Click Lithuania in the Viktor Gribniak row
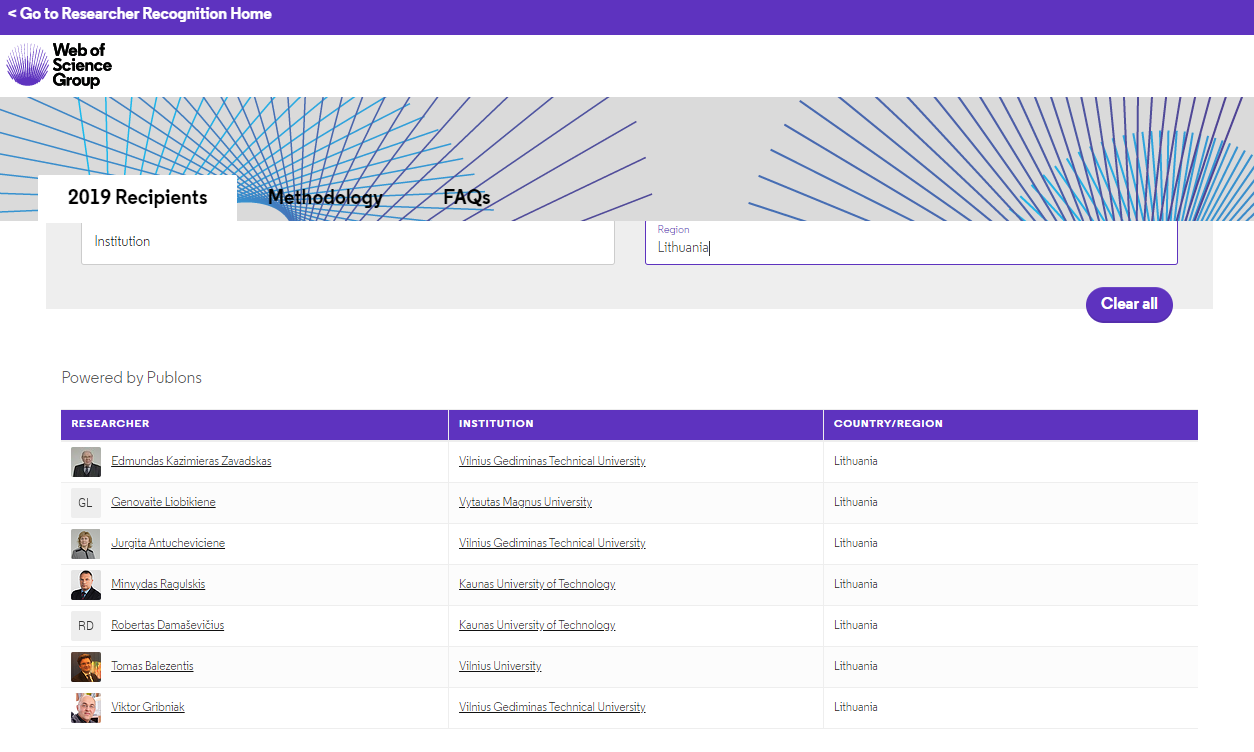 [x=856, y=707]
